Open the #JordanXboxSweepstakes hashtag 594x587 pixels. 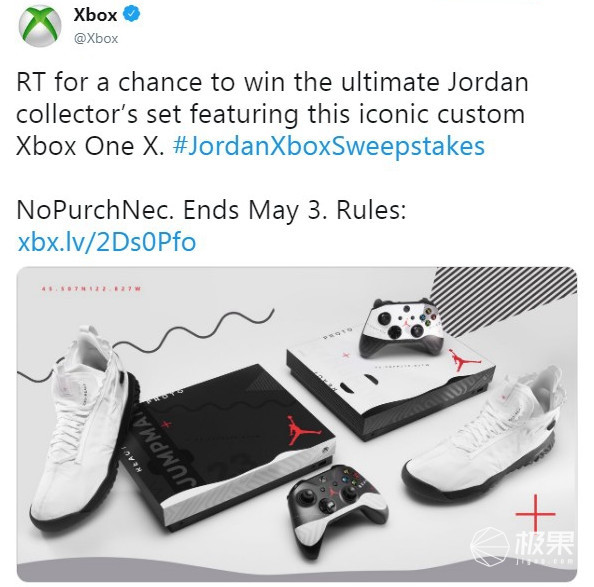328,146
